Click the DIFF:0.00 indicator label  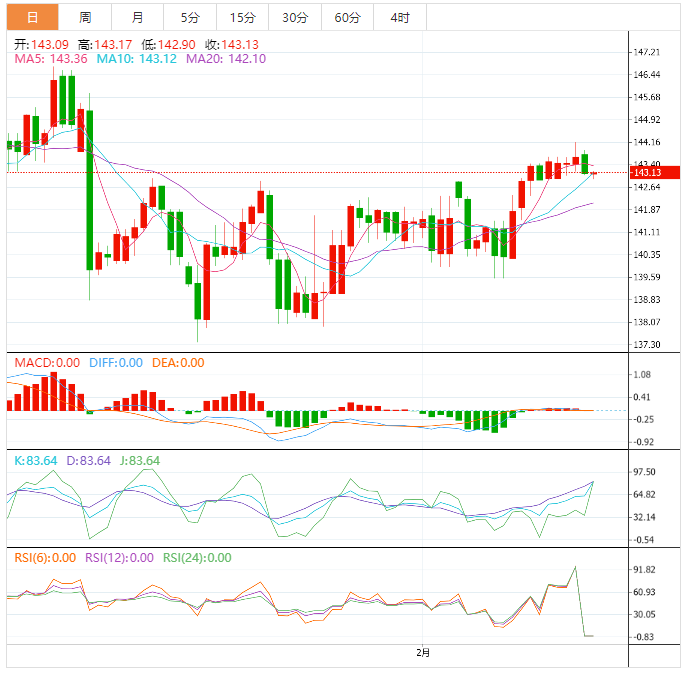click(x=116, y=363)
